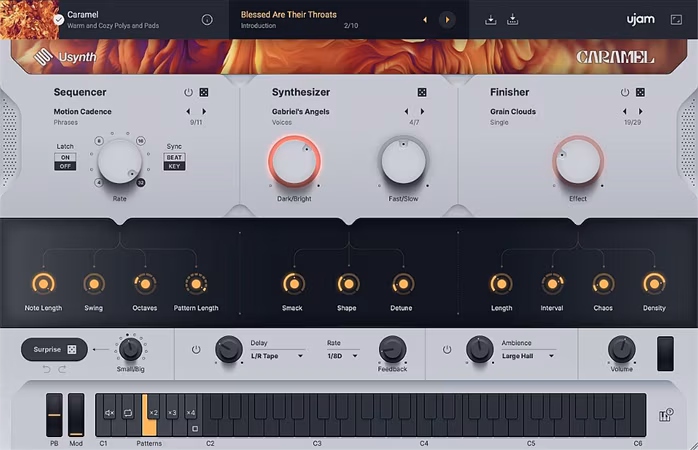Toggle the Finisher power button

tap(624, 92)
